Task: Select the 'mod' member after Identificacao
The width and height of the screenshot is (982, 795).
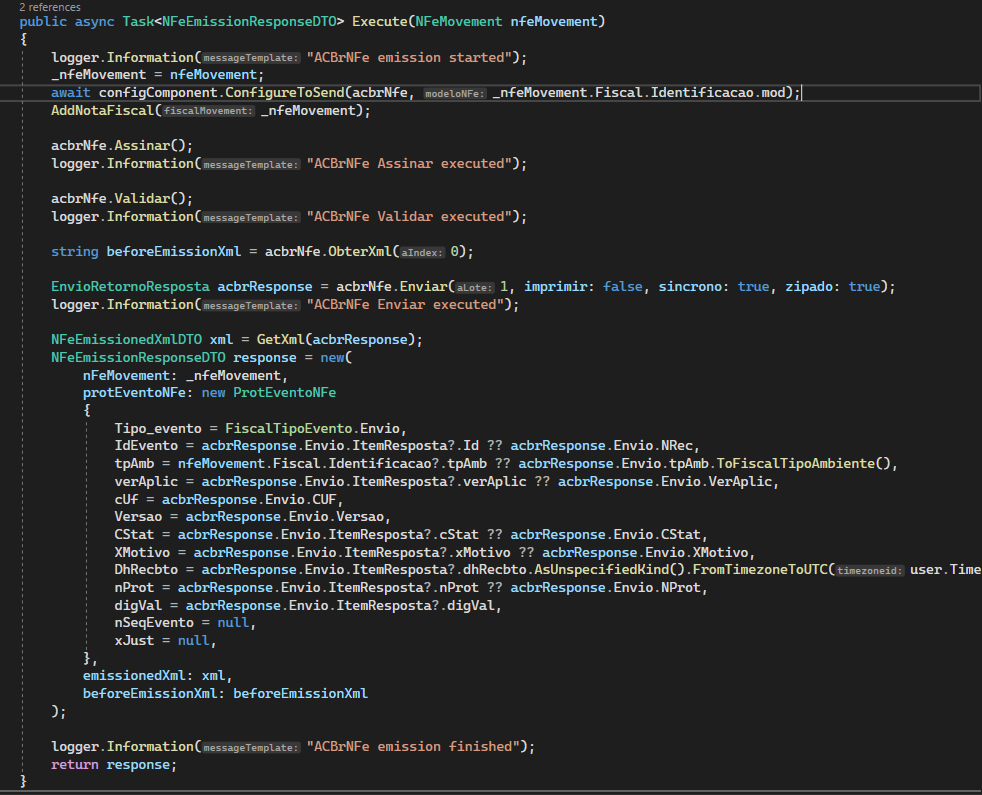Action: pos(773,93)
